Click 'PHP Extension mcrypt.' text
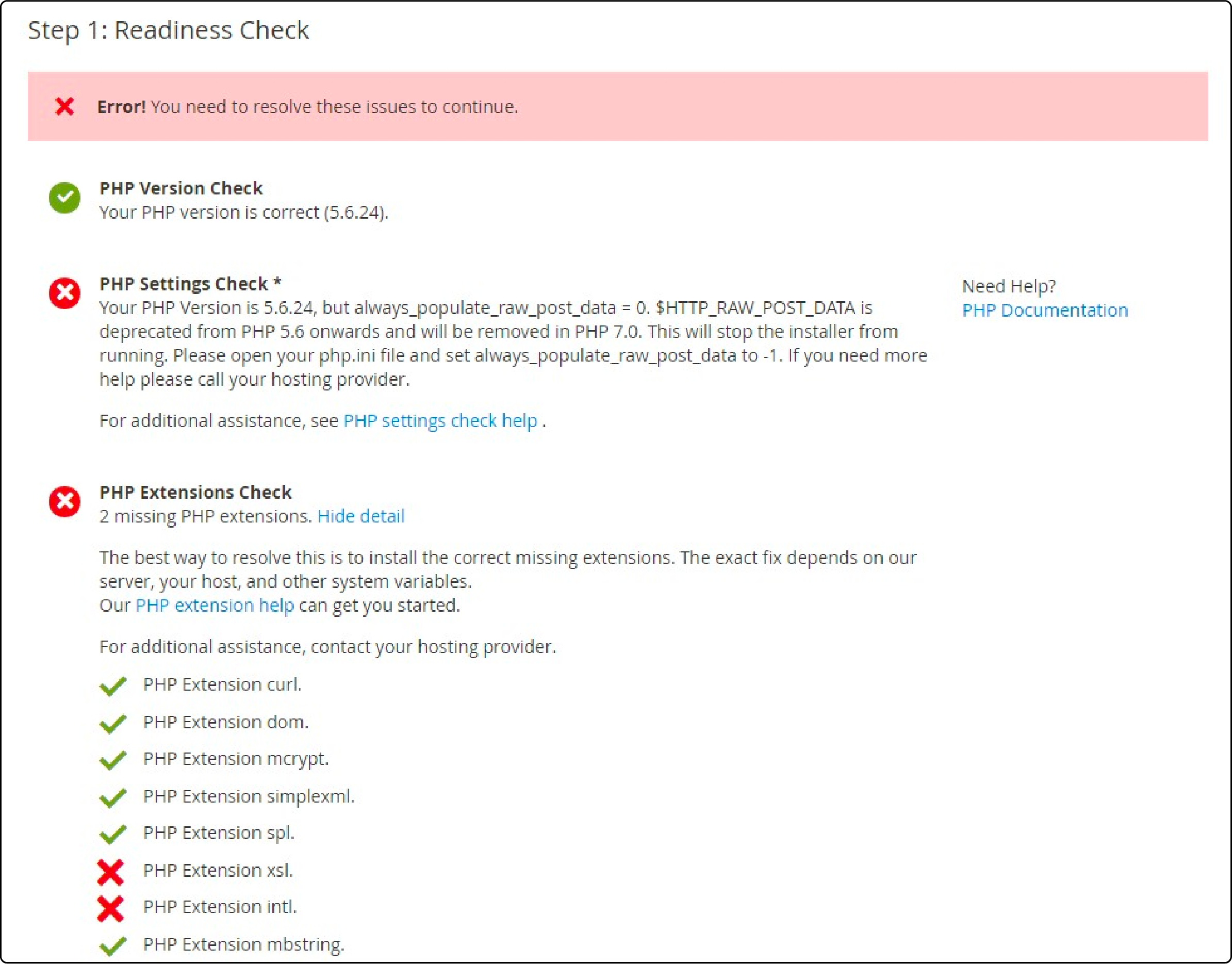The width and height of the screenshot is (1232, 964). coord(236,759)
